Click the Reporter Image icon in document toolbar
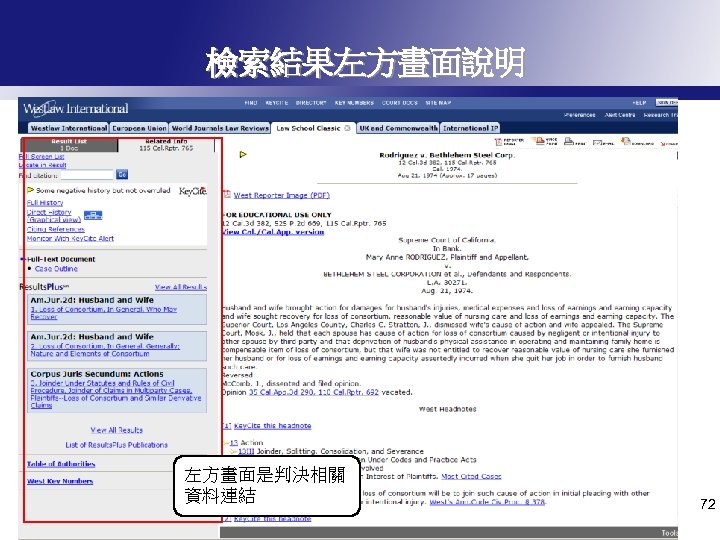Screen dimensions: 720x540 tap(509, 141)
